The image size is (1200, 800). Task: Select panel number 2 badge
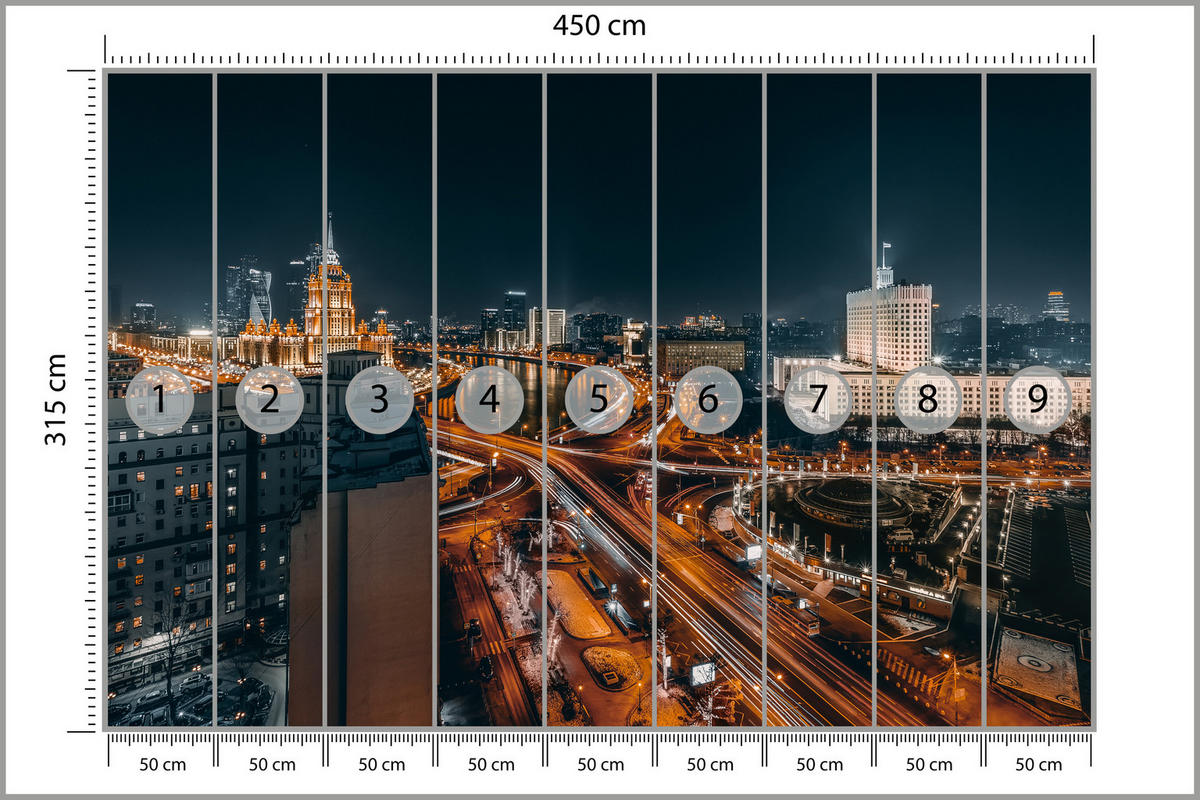click(x=272, y=399)
